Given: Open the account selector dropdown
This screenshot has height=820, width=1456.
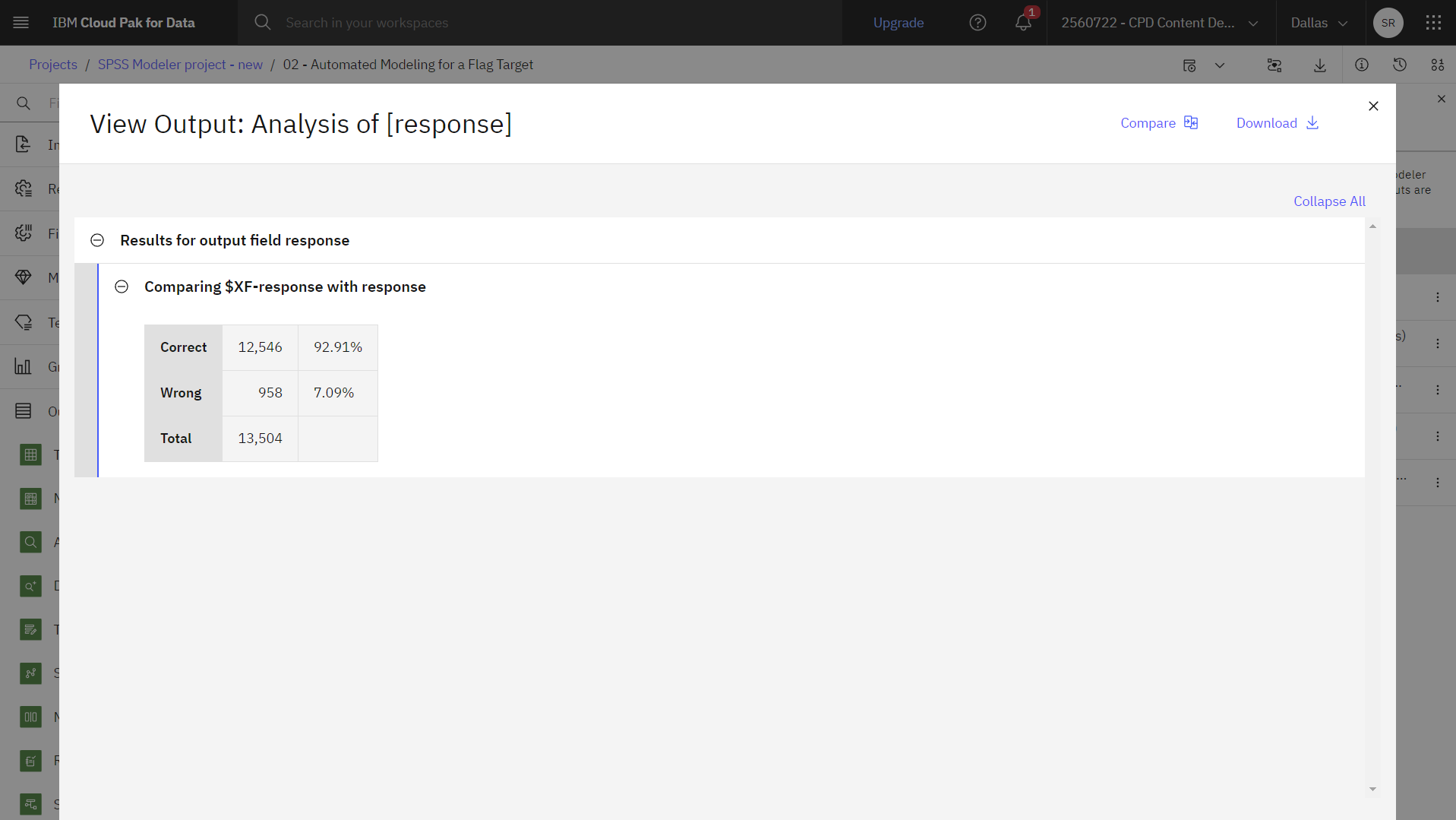Looking at the screenshot, I should click(x=1161, y=23).
